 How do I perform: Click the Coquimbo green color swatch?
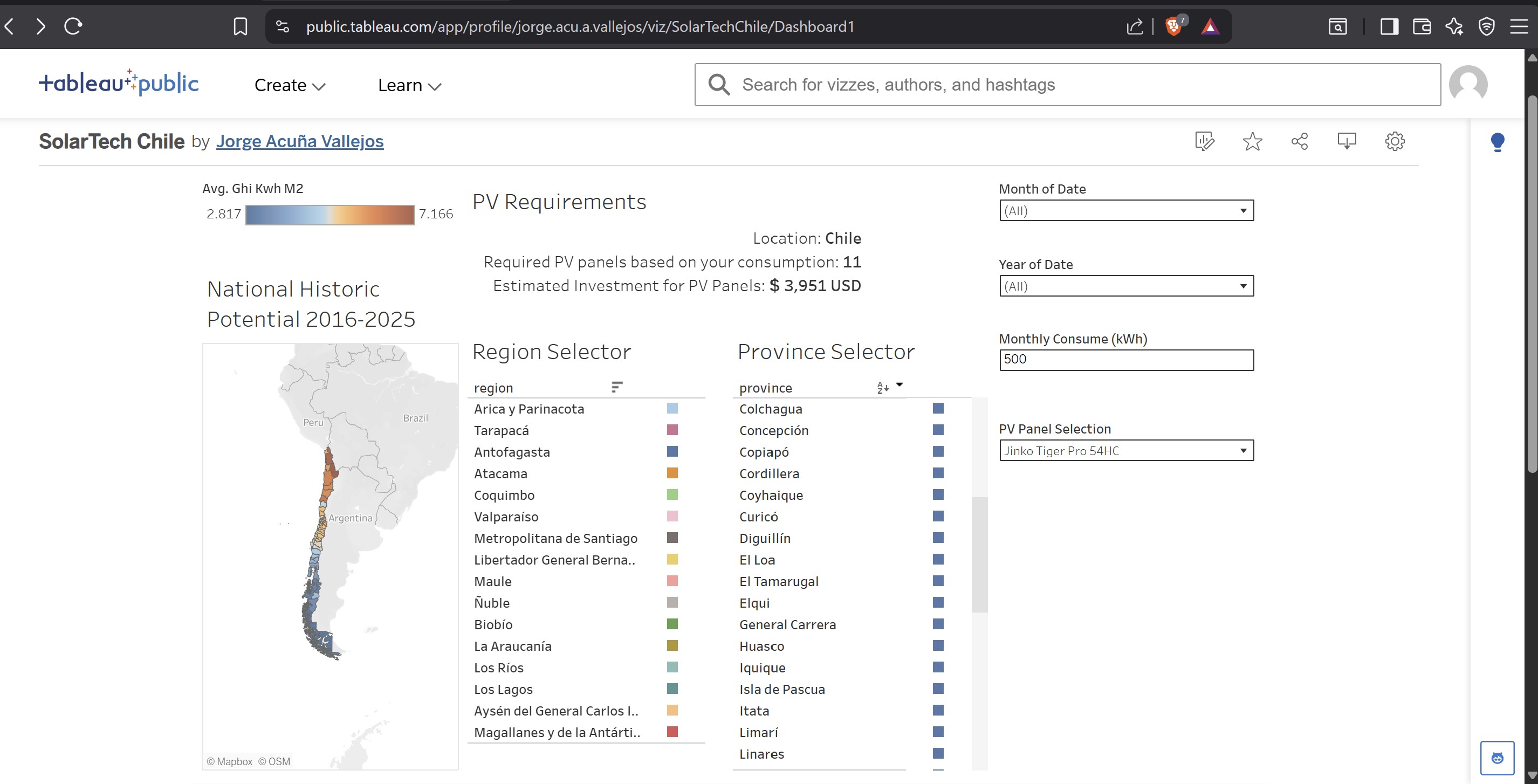click(x=672, y=494)
